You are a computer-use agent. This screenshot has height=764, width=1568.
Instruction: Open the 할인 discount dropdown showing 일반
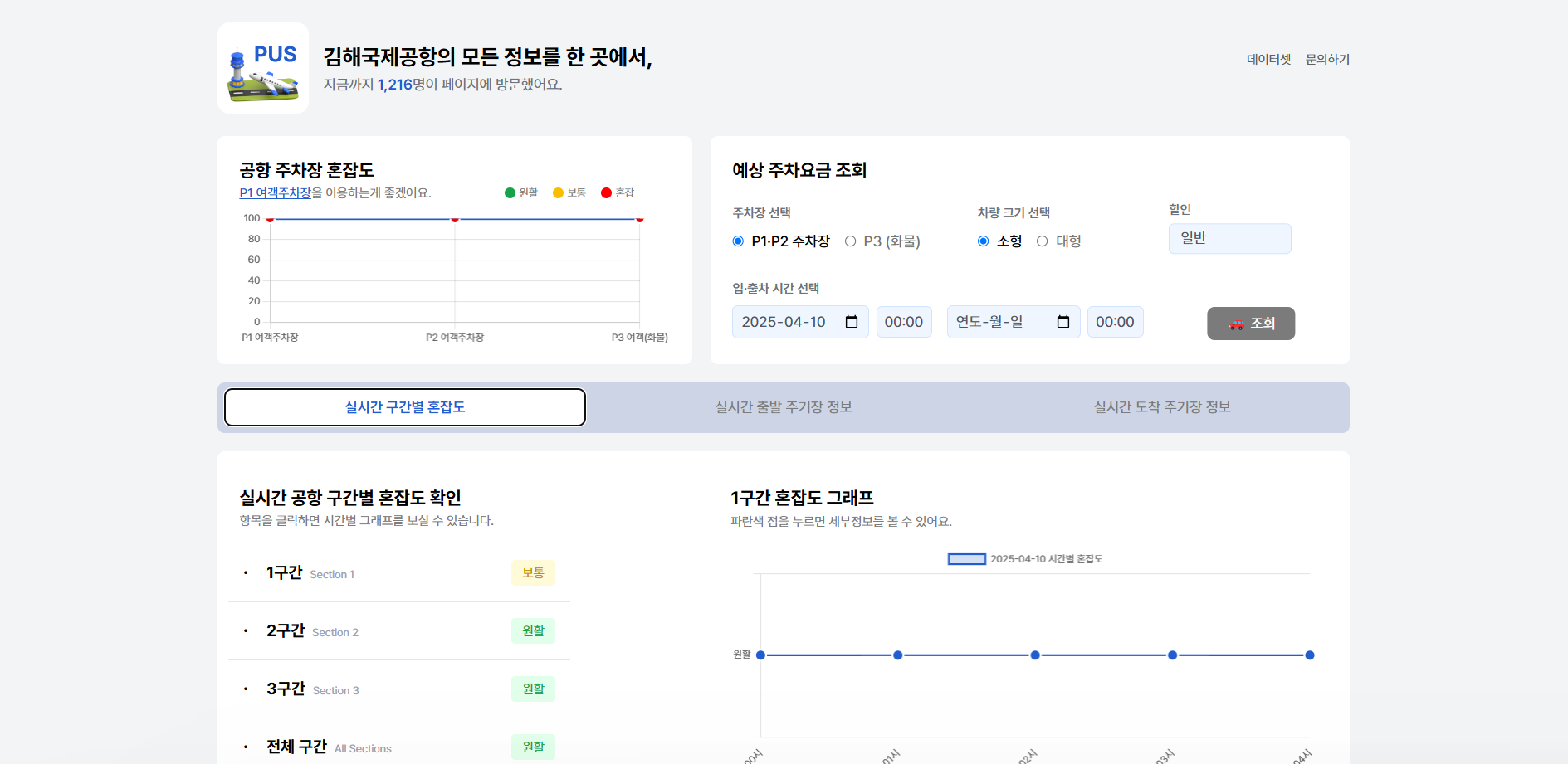(1229, 239)
